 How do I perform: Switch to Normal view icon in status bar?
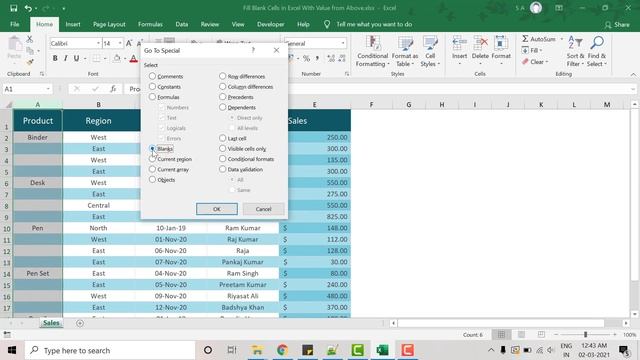pyautogui.click(x=501, y=334)
